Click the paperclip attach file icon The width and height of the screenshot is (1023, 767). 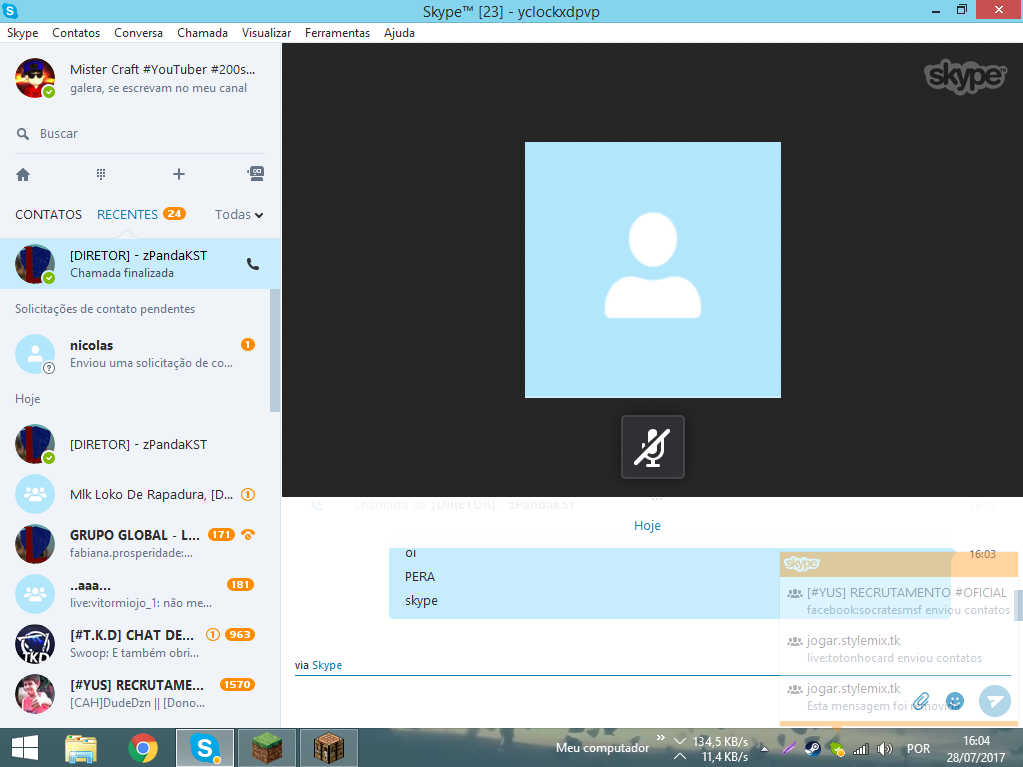(x=921, y=701)
